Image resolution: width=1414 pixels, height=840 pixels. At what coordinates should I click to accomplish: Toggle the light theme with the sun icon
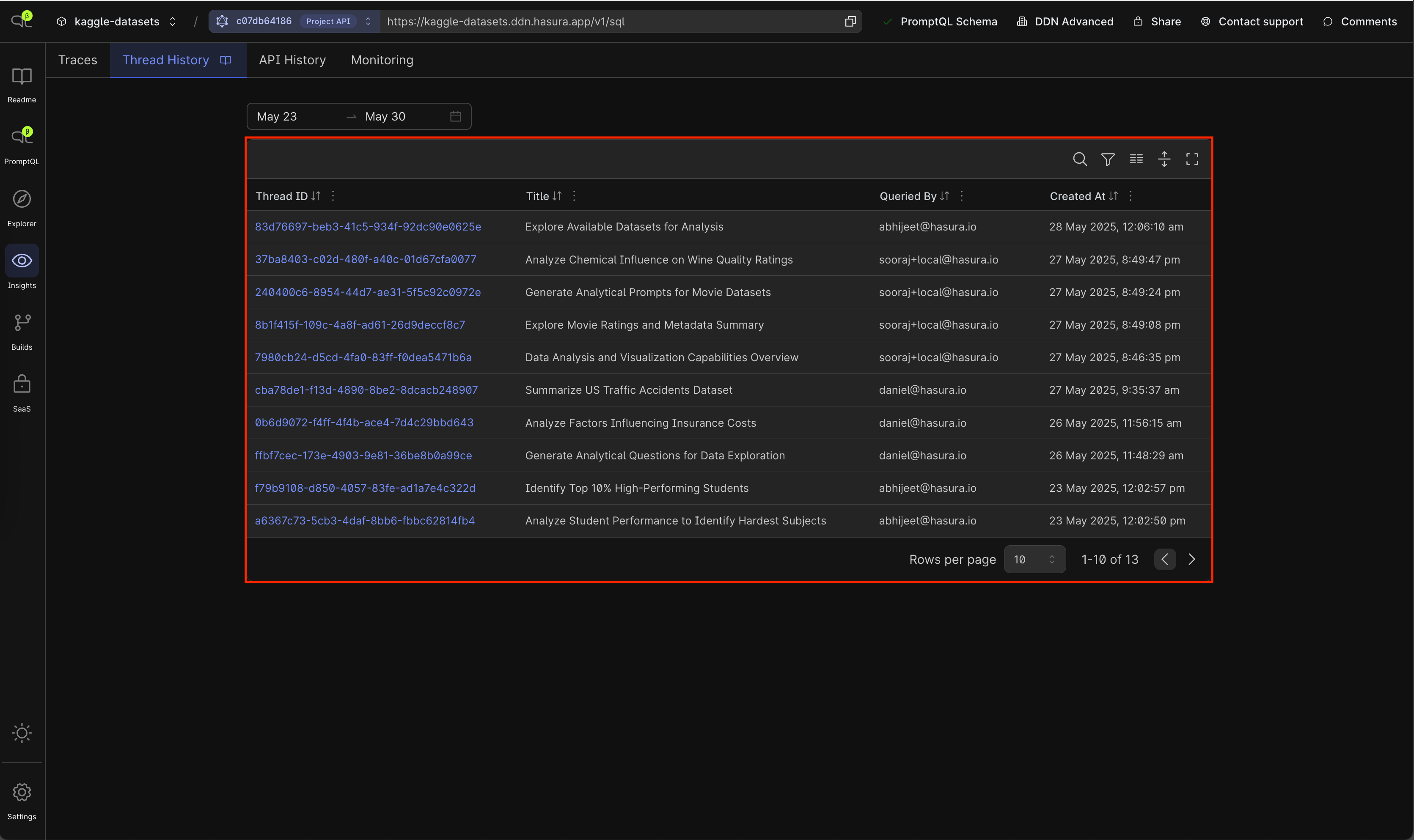[22, 733]
